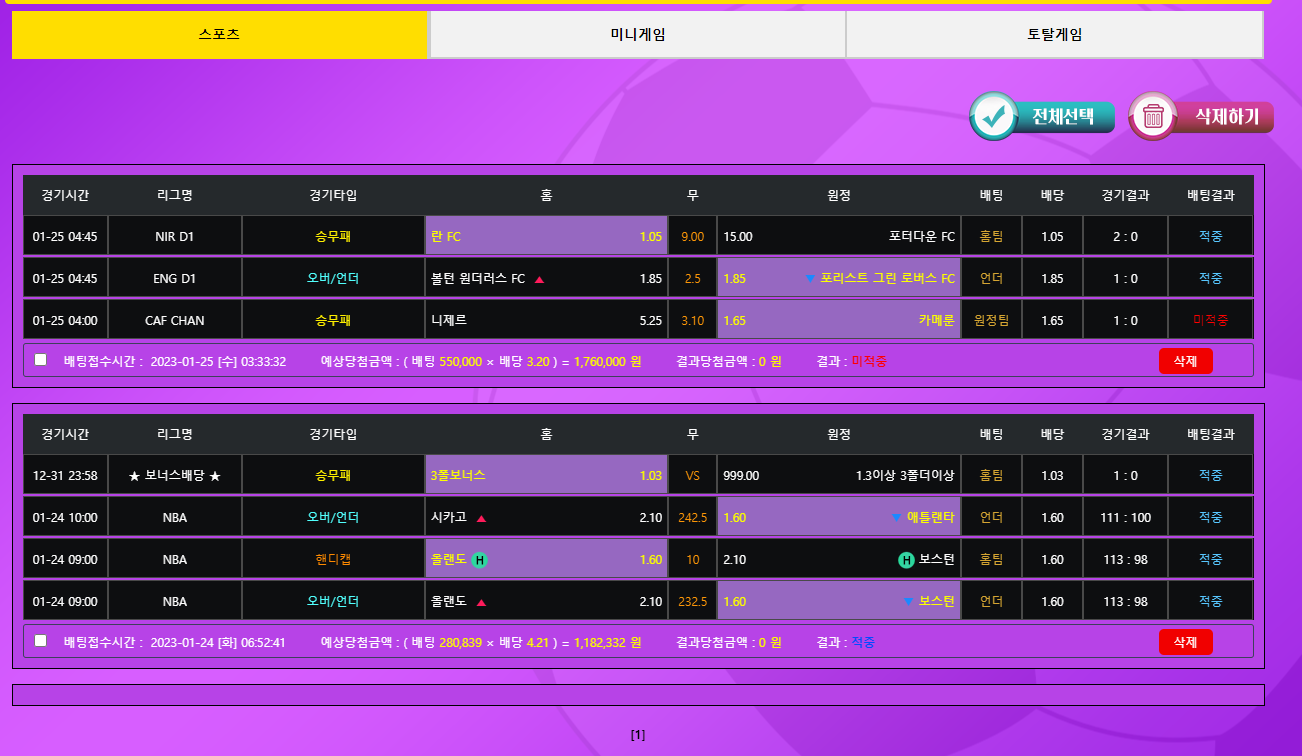Click the green H icon beside 보스턴
Viewport: 1302px width, 756px height.
pyautogui.click(x=906, y=560)
